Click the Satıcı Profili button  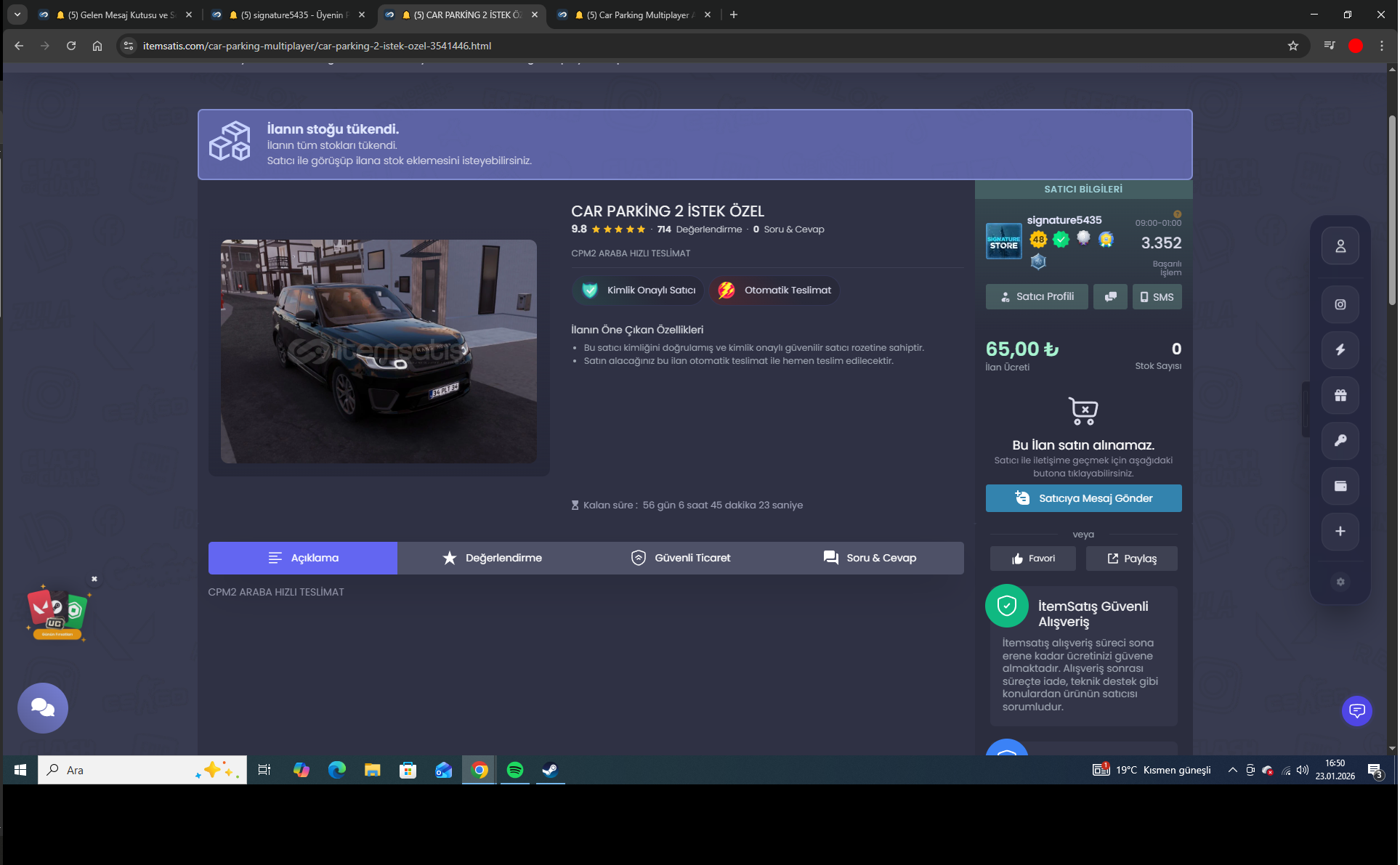click(x=1037, y=297)
